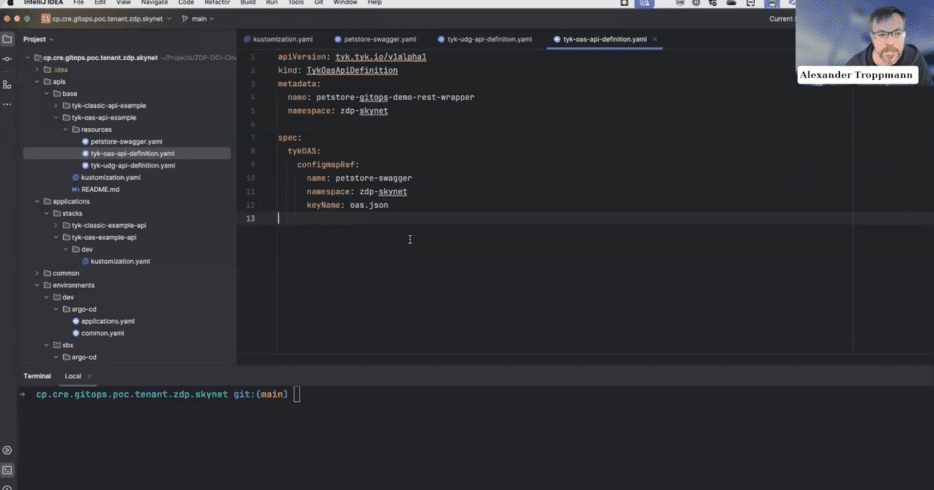Select common.yaml in the project tree

(x=102, y=333)
